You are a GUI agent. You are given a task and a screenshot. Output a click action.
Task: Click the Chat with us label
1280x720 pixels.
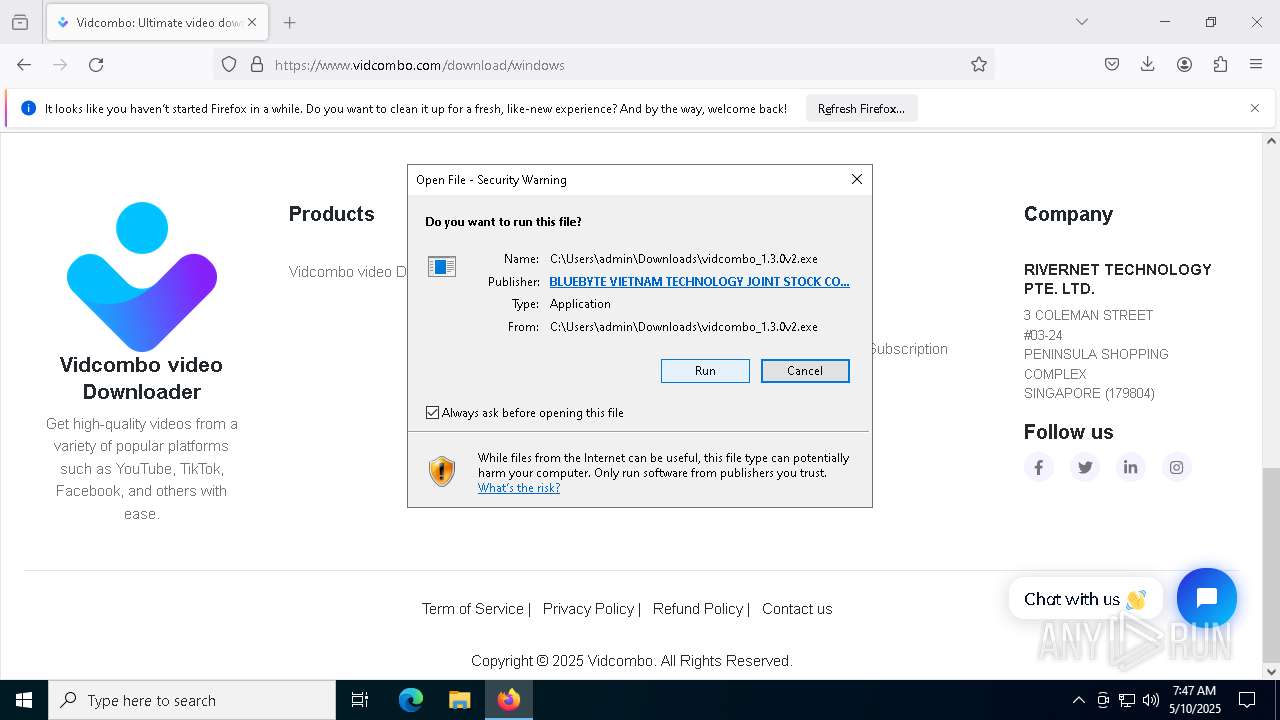coord(1086,599)
